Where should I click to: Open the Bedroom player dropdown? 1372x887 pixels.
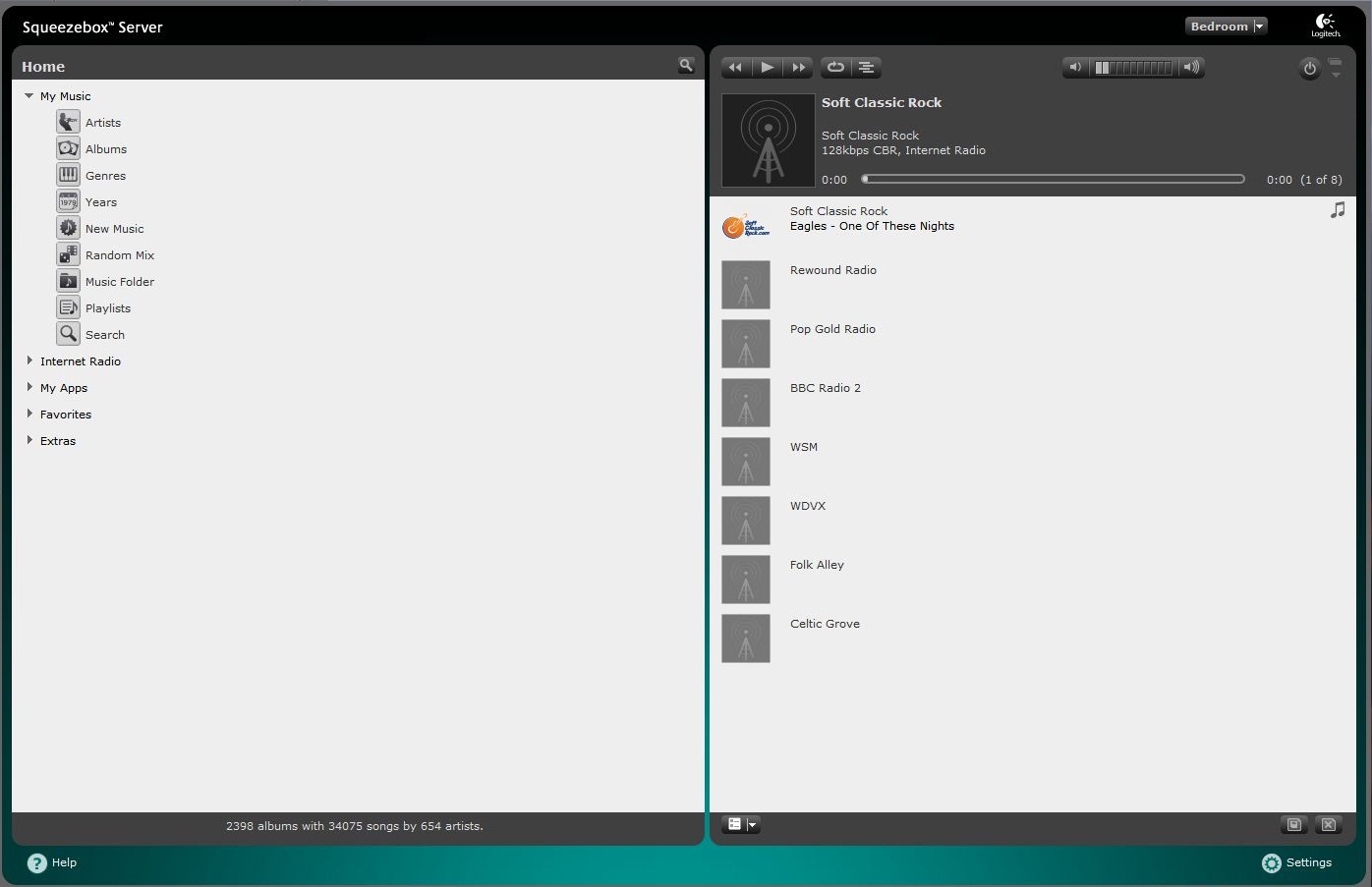click(1226, 27)
